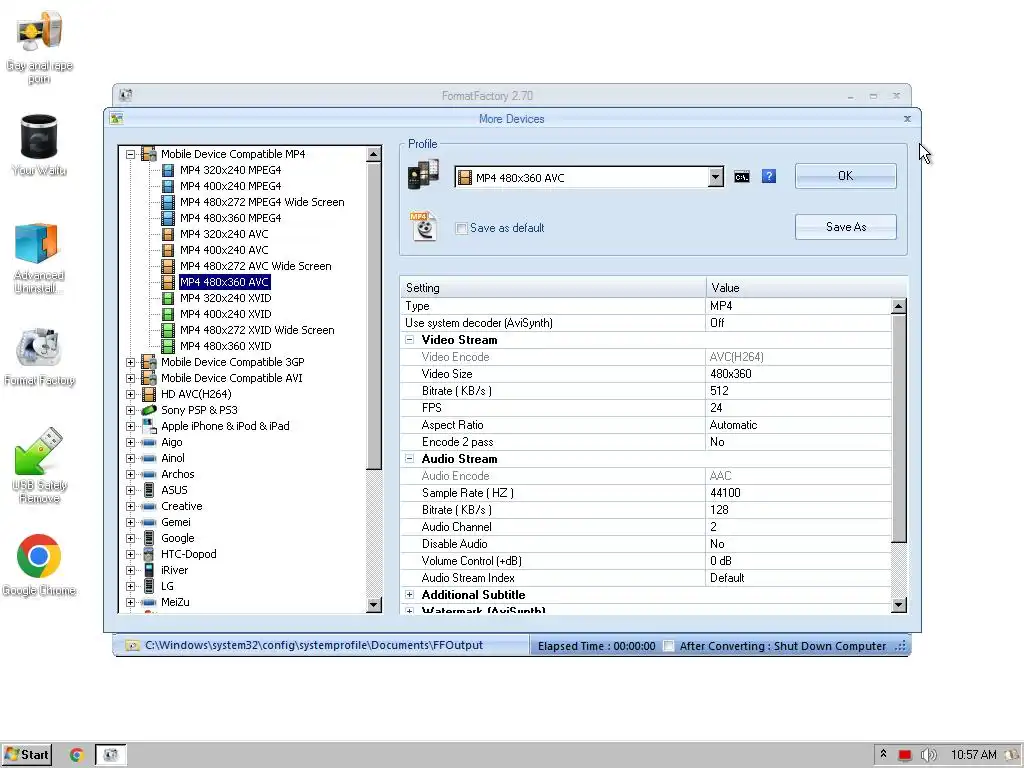This screenshot has height=768, width=1024.
Task: Click the device tree scrollbar down arrow
Action: coord(374,605)
